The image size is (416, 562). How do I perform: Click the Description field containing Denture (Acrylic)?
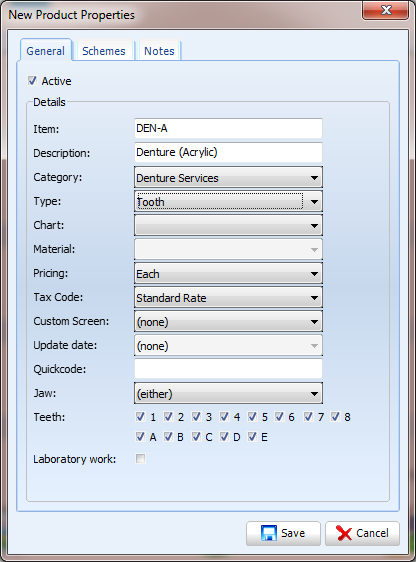click(x=228, y=152)
